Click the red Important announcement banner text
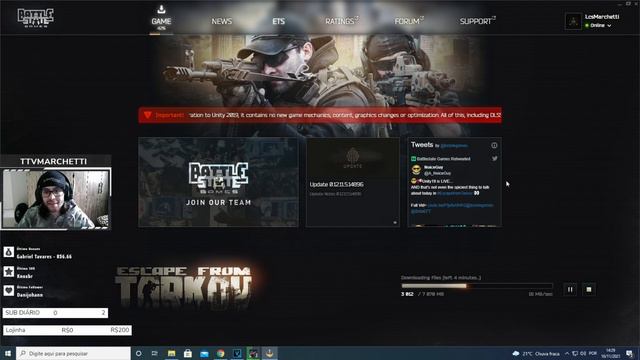 [x=344, y=115]
